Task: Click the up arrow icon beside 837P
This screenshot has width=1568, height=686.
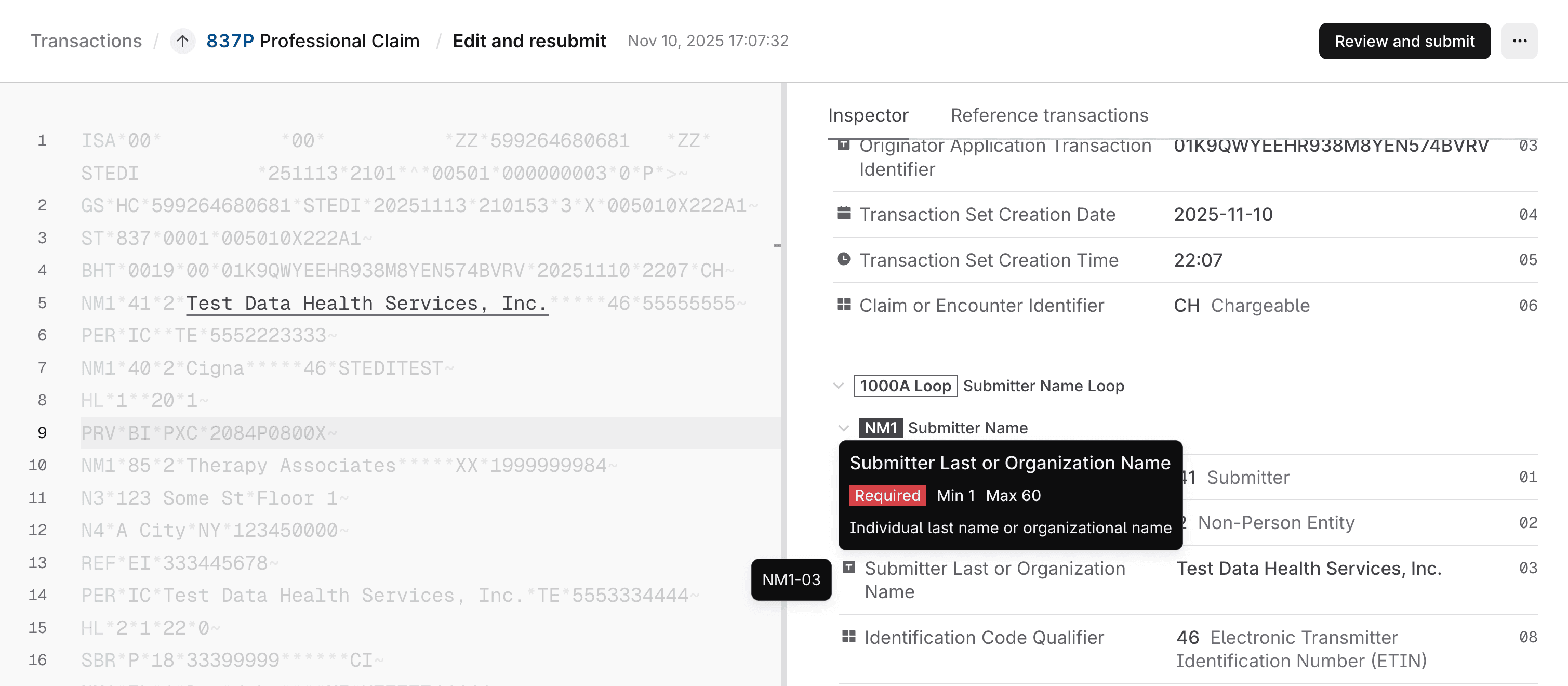Action: point(182,42)
